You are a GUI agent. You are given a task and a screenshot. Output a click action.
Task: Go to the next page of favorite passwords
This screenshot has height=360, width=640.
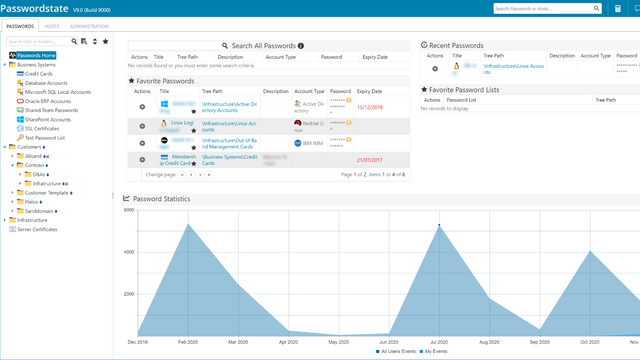coord(200,175)
